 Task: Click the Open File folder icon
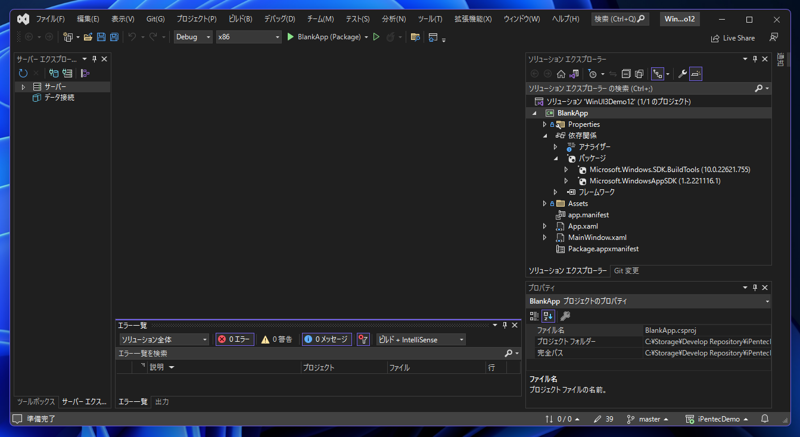[88, 37]
